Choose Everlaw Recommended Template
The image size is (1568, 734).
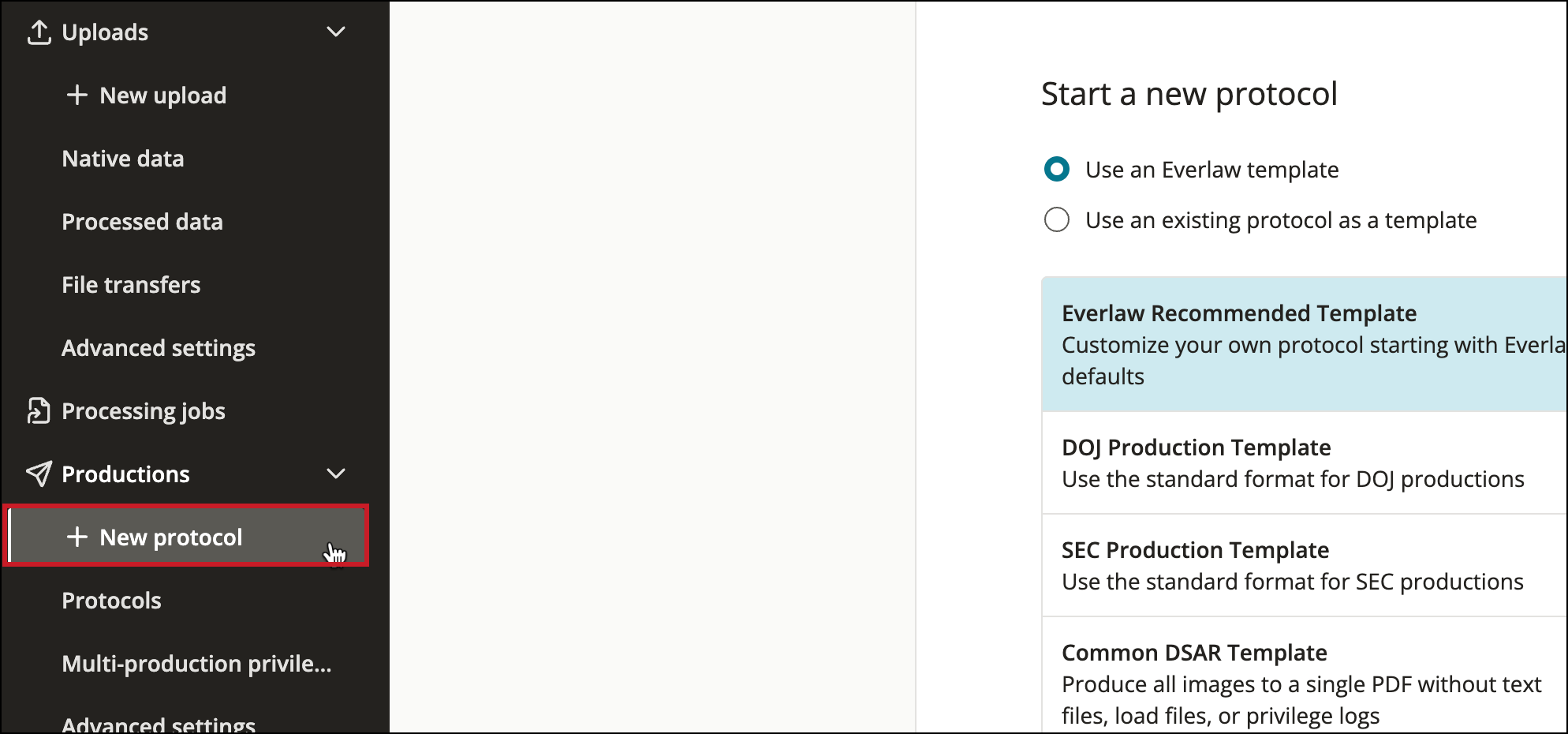pyautogui.click(x=1305, y=344)
